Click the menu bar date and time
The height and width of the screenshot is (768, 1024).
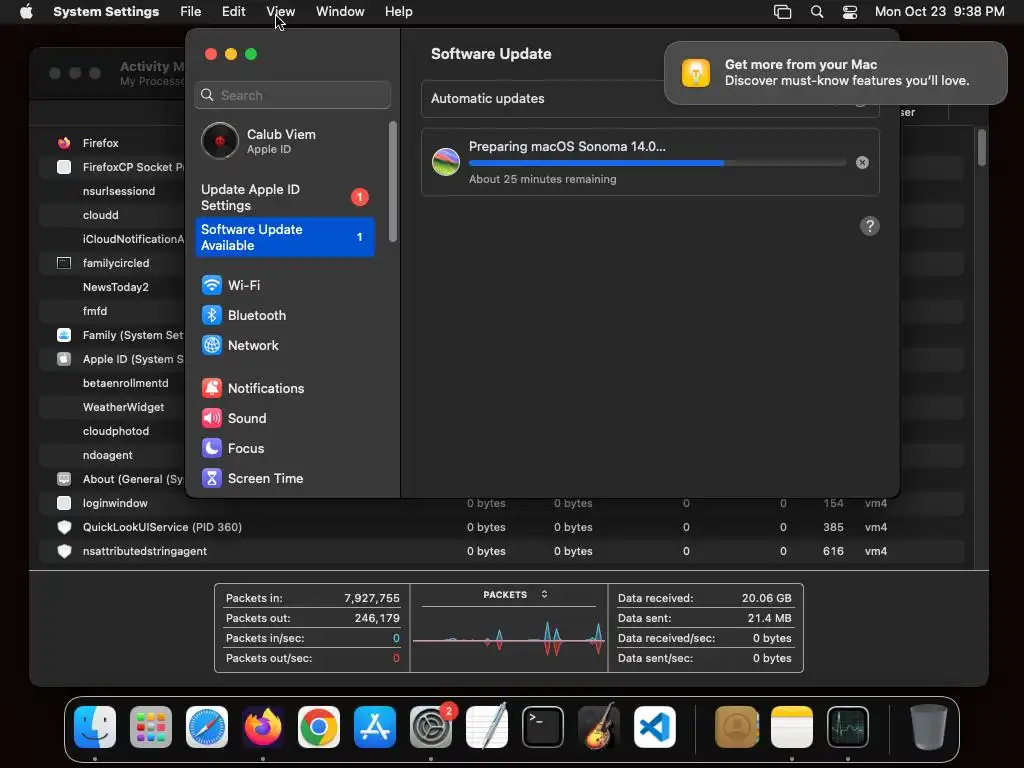click(939, 12)
